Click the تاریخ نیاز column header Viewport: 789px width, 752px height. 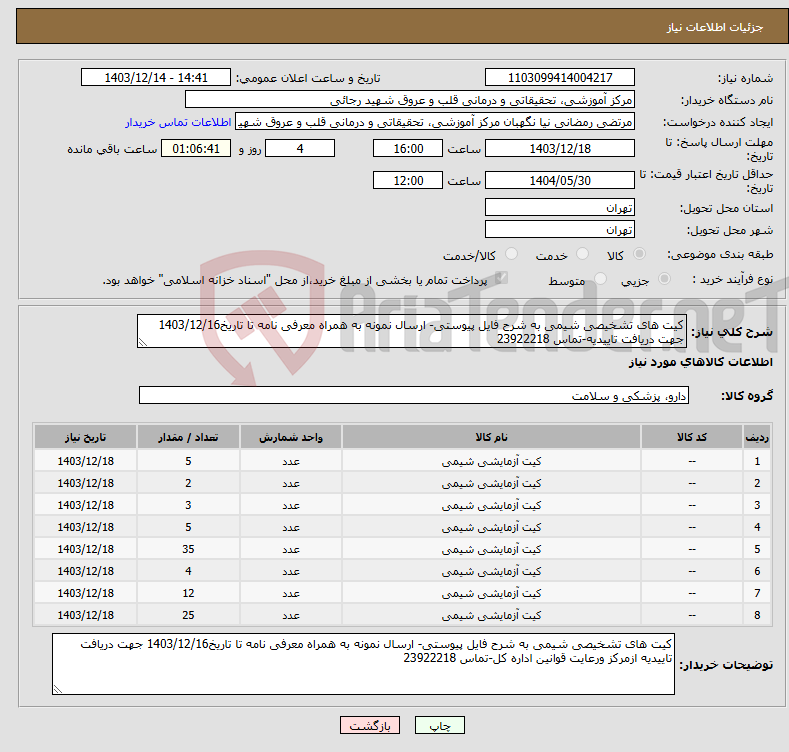point(86,437)
